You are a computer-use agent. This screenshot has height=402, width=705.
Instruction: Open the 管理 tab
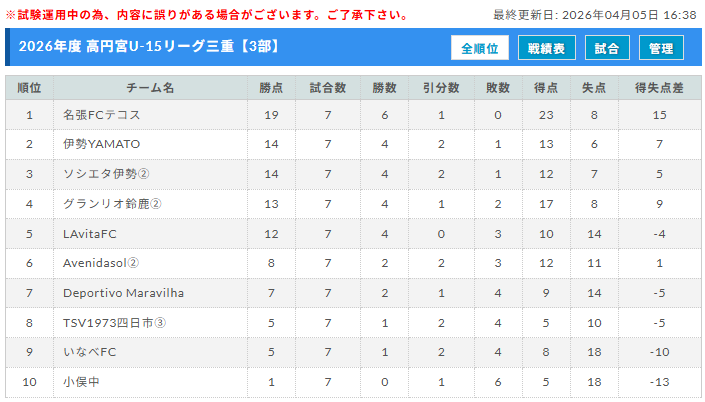661,48
